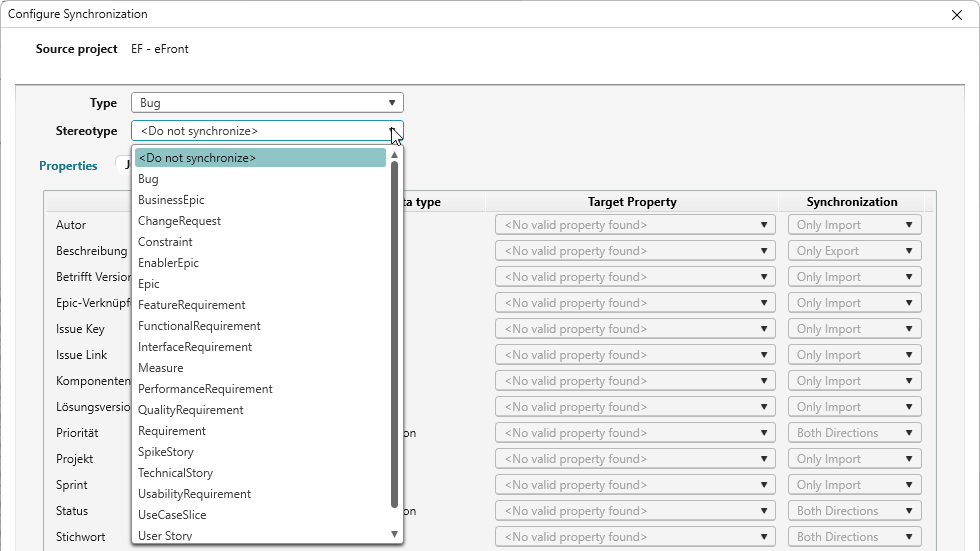Screen dimensions: 980x551
Task: Change Stichwort synchronization from Both Directions
Action: click(x=854, y=537)
